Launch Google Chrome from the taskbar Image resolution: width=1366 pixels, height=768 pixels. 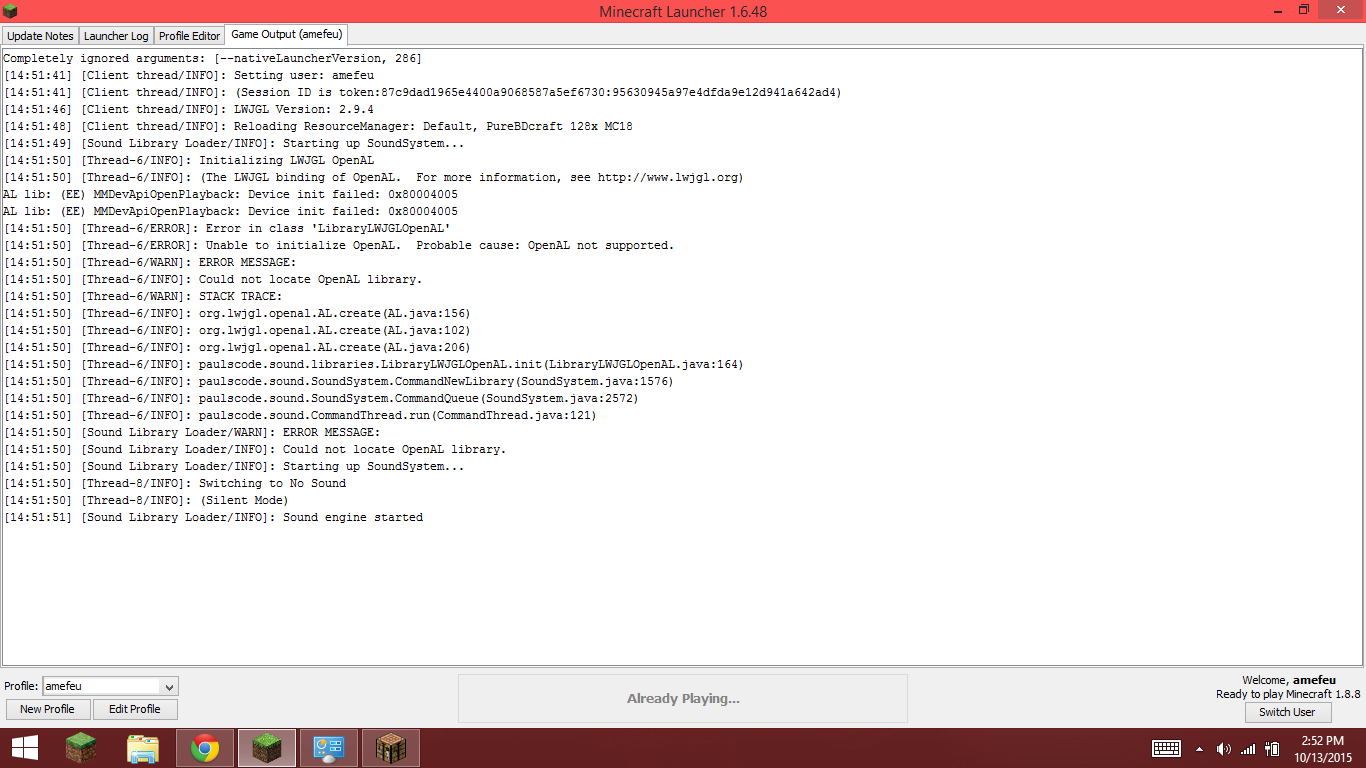pyautogui.click(x=205, y=747)
